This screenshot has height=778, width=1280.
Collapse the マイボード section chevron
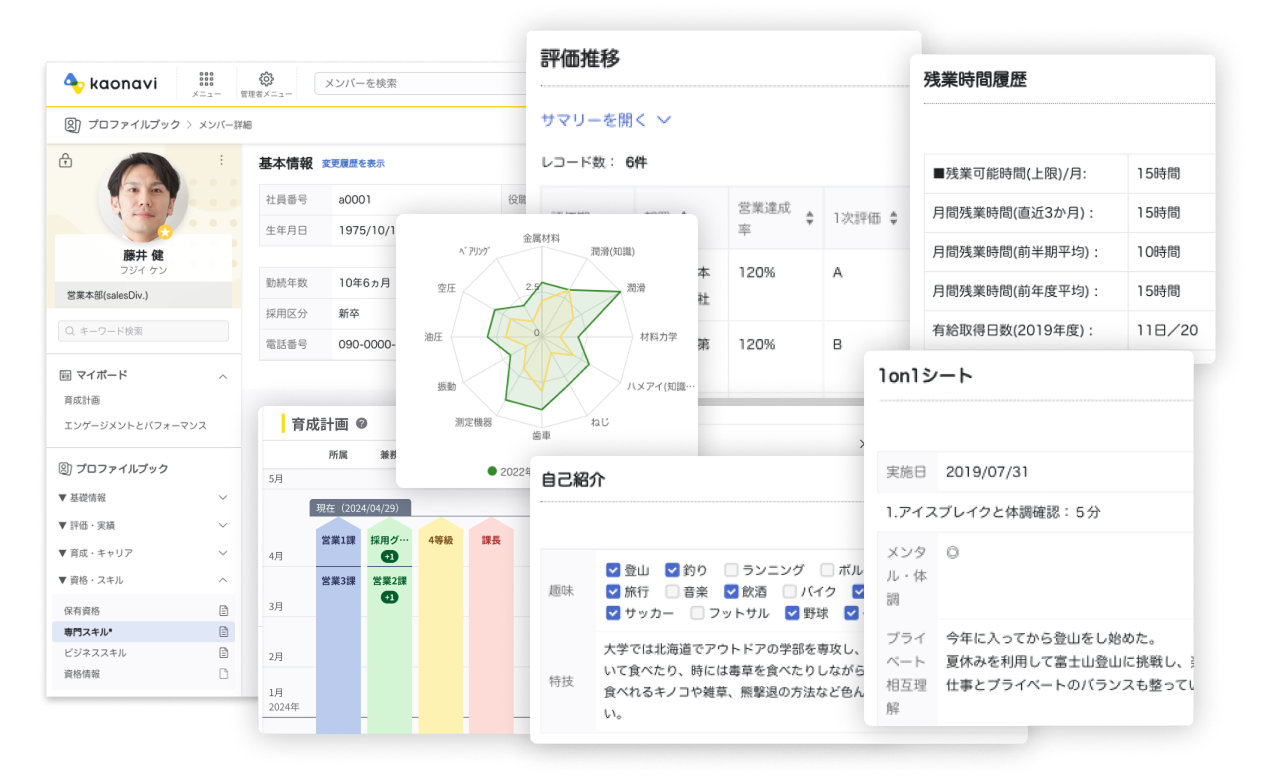(x=223, y=376)
